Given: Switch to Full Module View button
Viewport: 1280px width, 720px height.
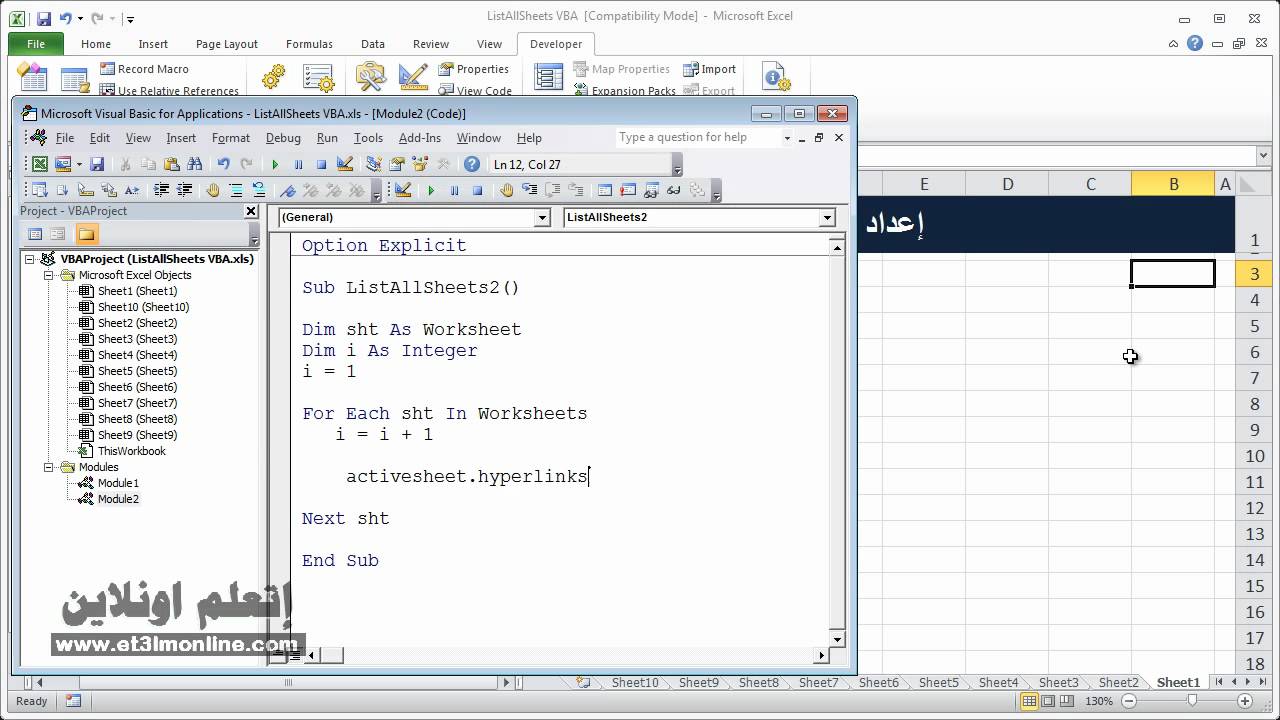Looking at the screenshot, I should (294, 655).
